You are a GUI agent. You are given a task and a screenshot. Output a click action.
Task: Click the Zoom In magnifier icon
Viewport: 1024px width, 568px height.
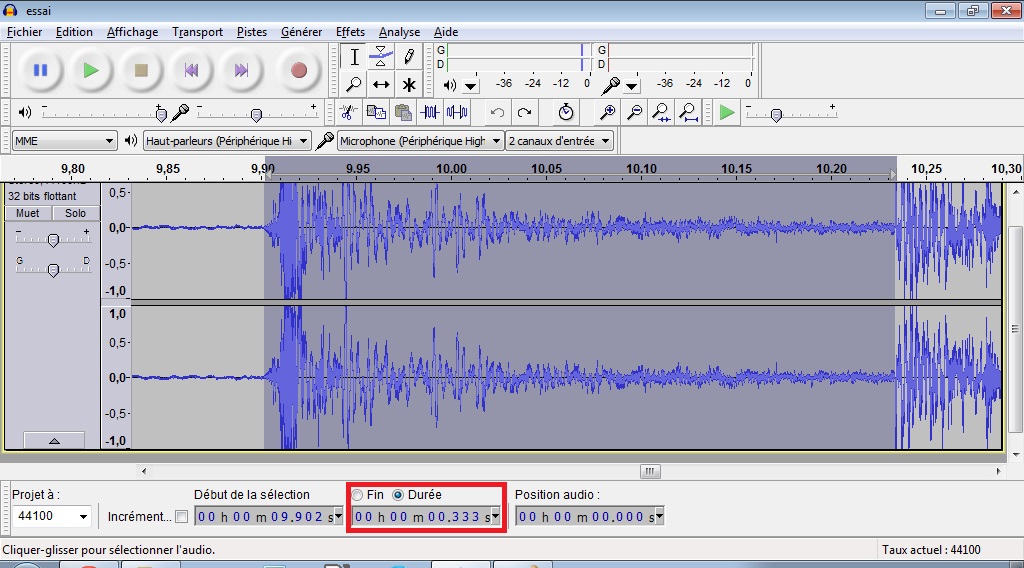[607, 112]
